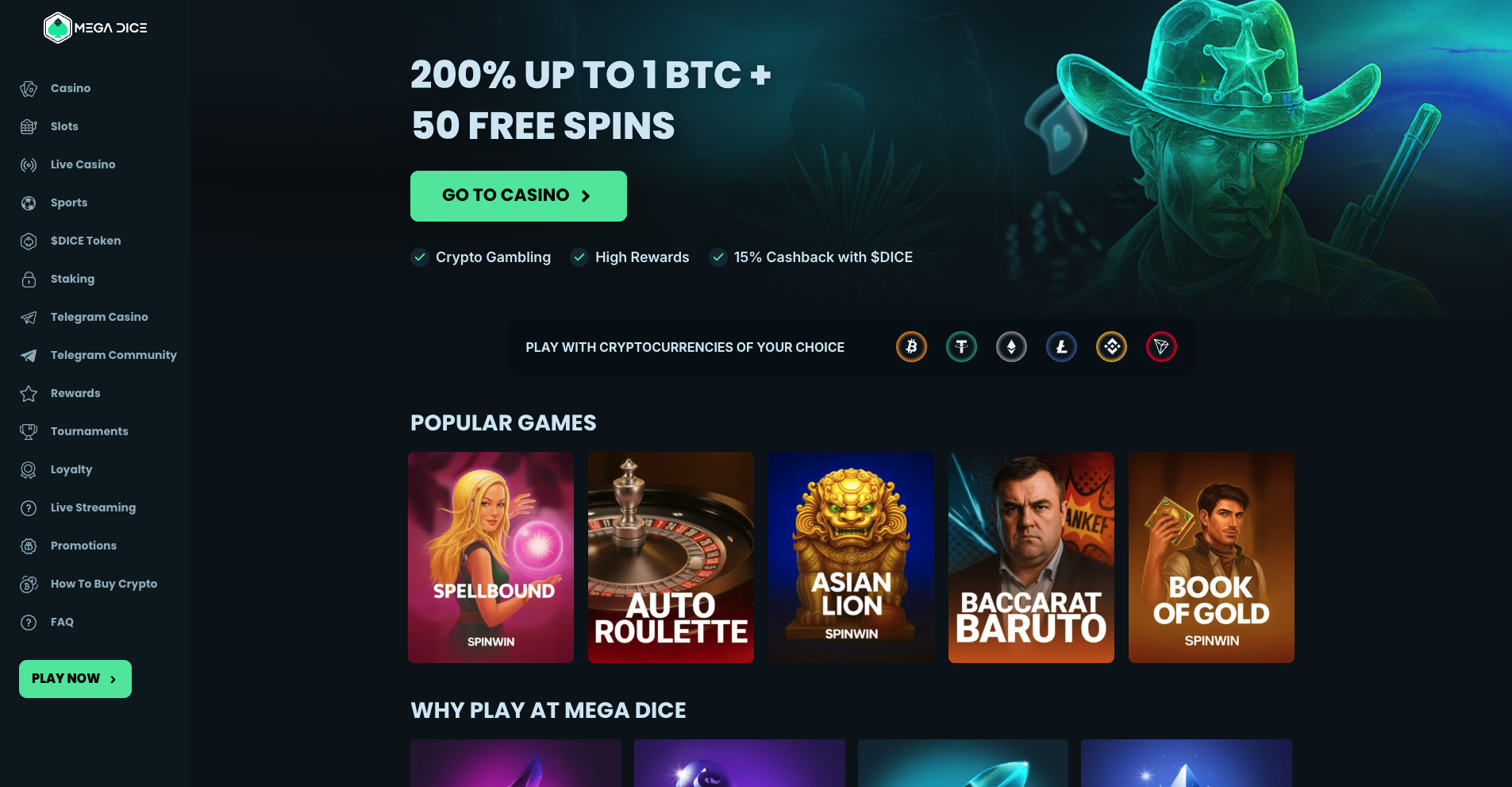Image resolution: width=1512 pixels, height=787 pixels.
Task: Click the Litecoin currency icon
Action: coord(1061,347)
